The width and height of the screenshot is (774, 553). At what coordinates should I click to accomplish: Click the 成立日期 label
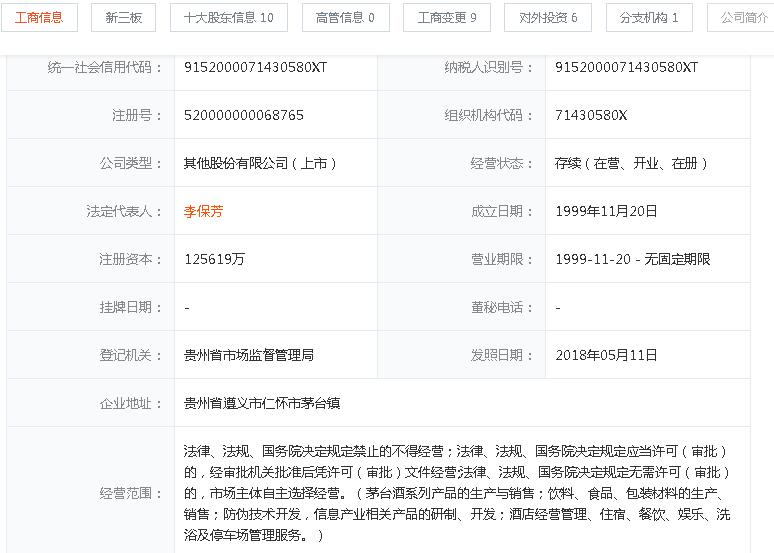(x=502, y=211)
